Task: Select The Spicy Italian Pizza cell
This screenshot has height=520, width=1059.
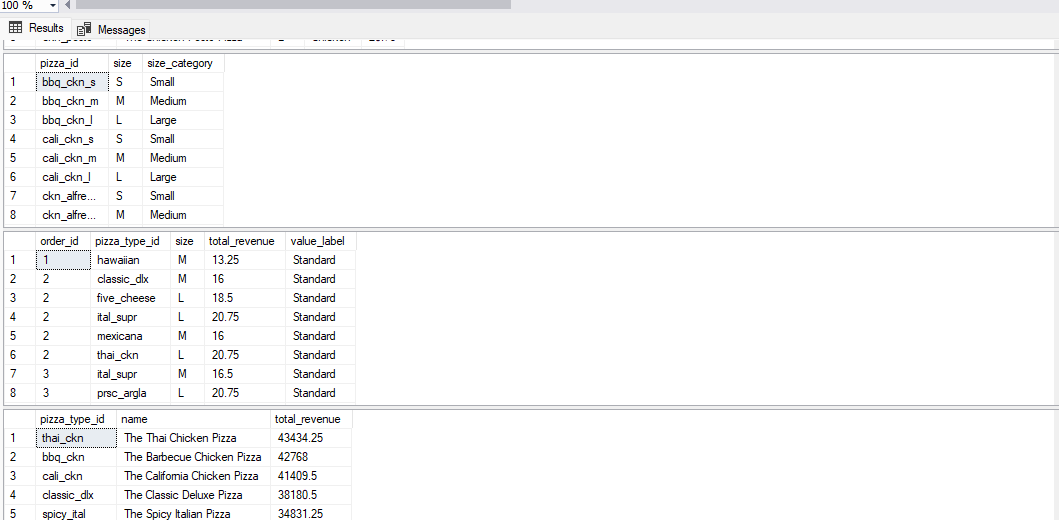Action: click(x=193, y=514)
